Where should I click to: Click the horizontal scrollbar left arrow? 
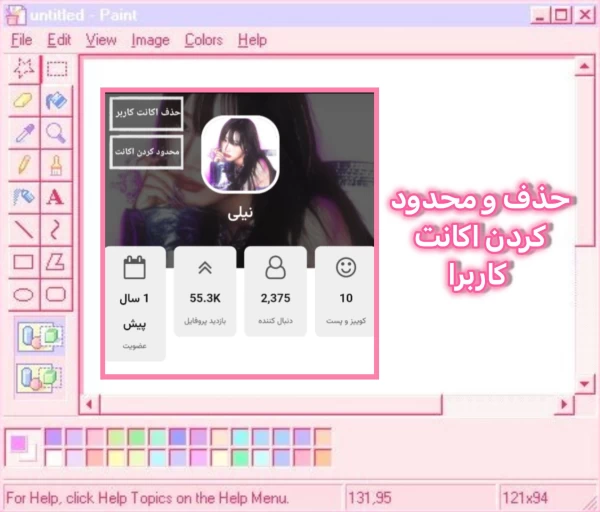click(90, 404)
